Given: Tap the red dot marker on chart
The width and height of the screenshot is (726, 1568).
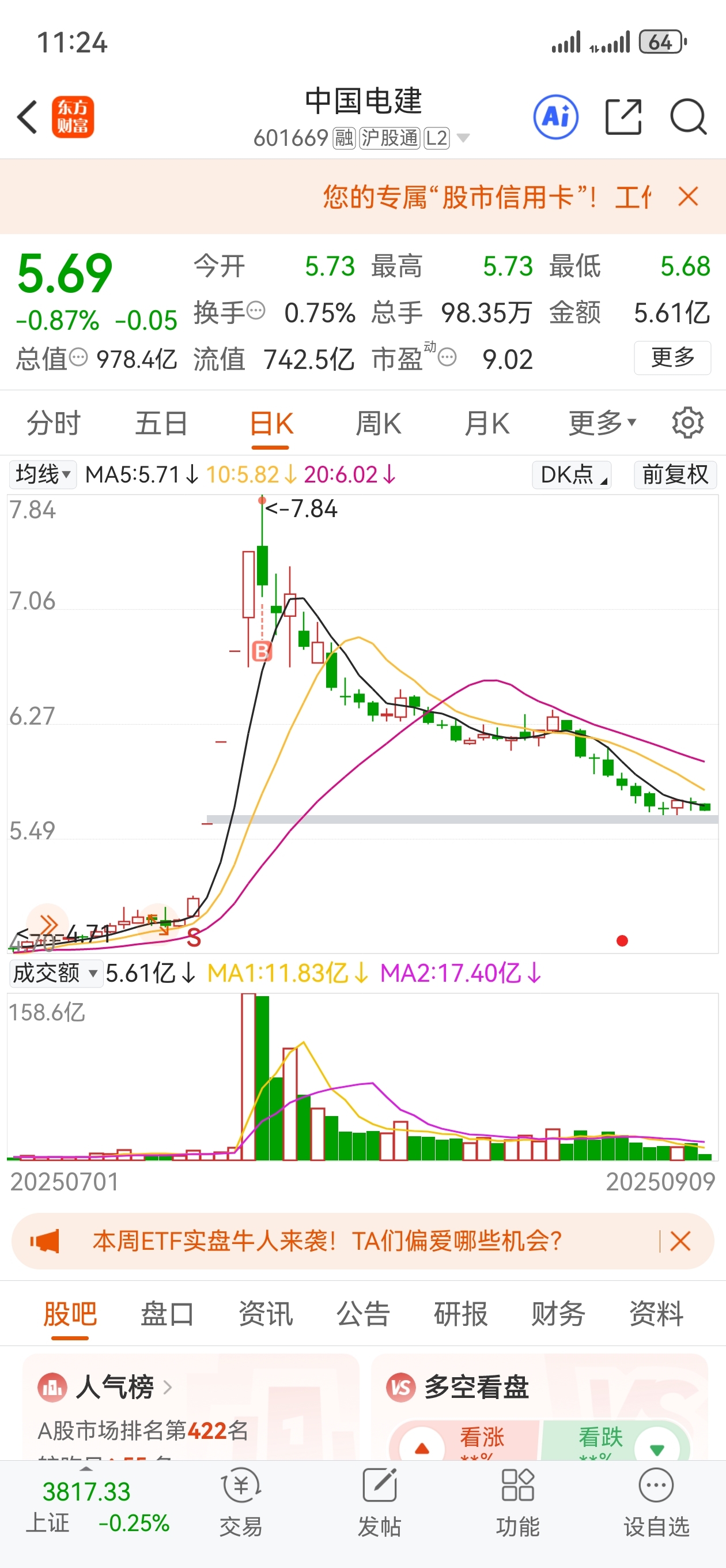Looking at the screenshot, I should (622, 941).
